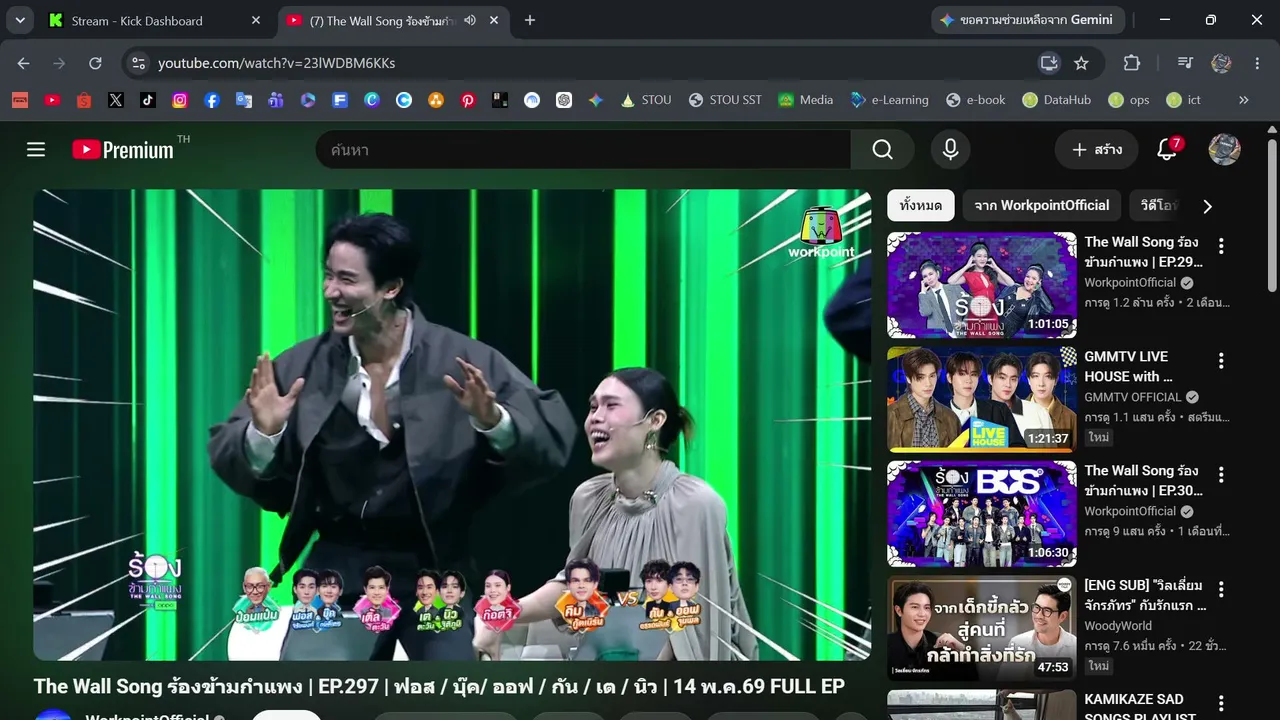Switch to The Wall Song YouTube tab
The height and width of the screenshot is (720, 1280).
coord(393,20)
